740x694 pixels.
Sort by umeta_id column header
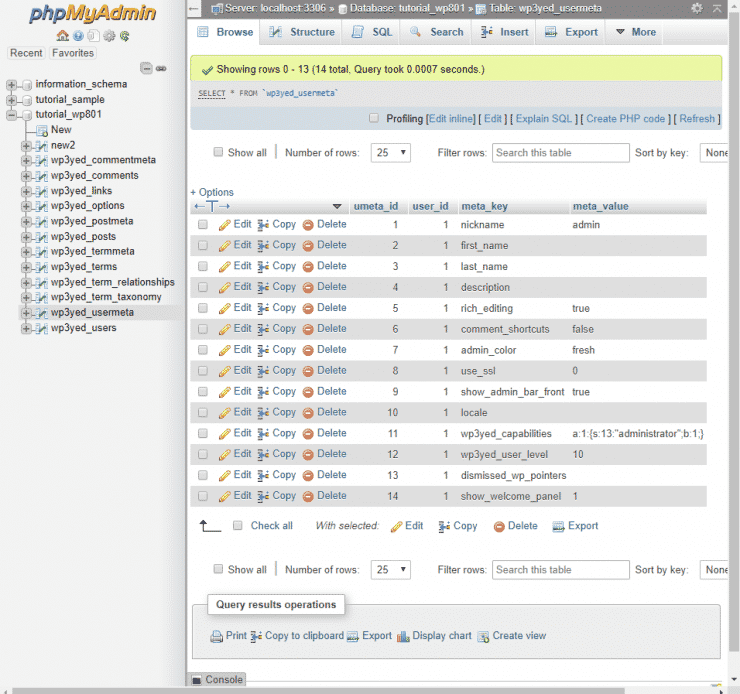click(376, 206)
